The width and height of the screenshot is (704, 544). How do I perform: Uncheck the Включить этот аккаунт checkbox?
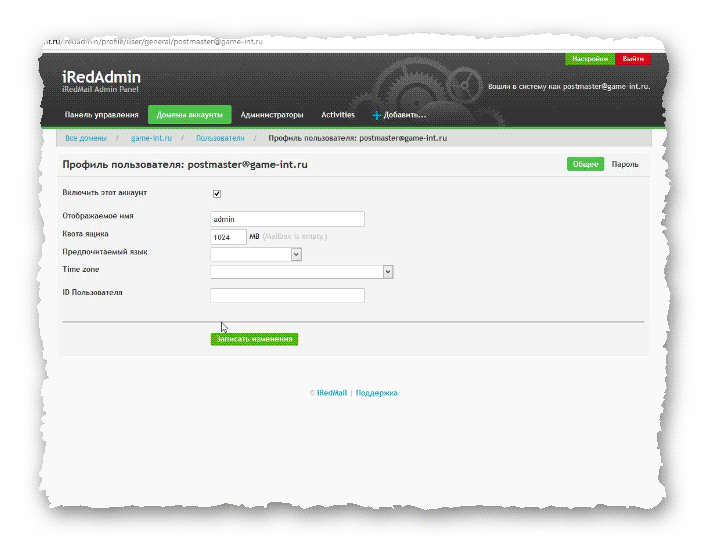[x=217, y=193]
